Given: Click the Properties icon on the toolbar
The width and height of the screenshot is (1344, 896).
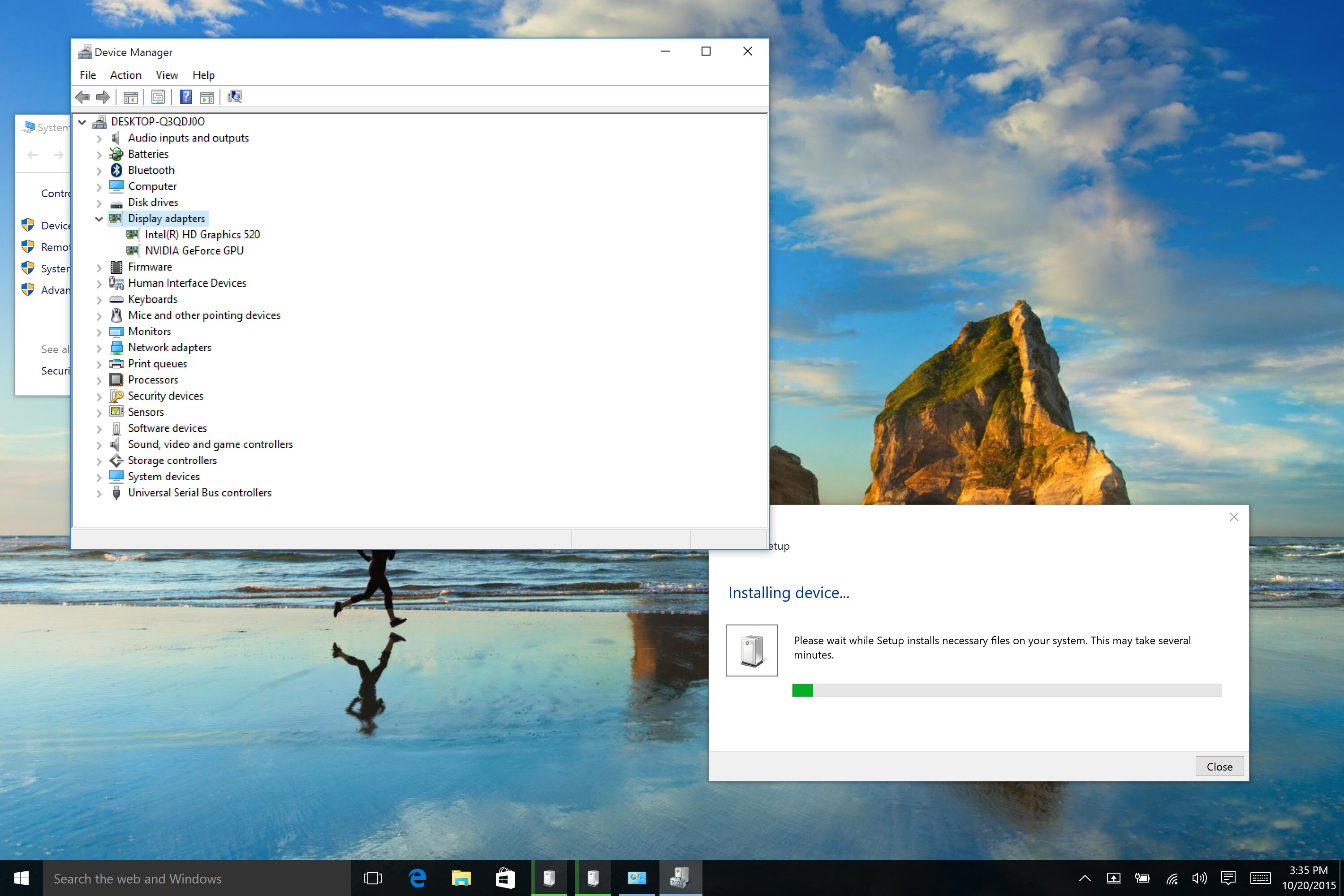Looking at the screenshot, I should 158,97.
